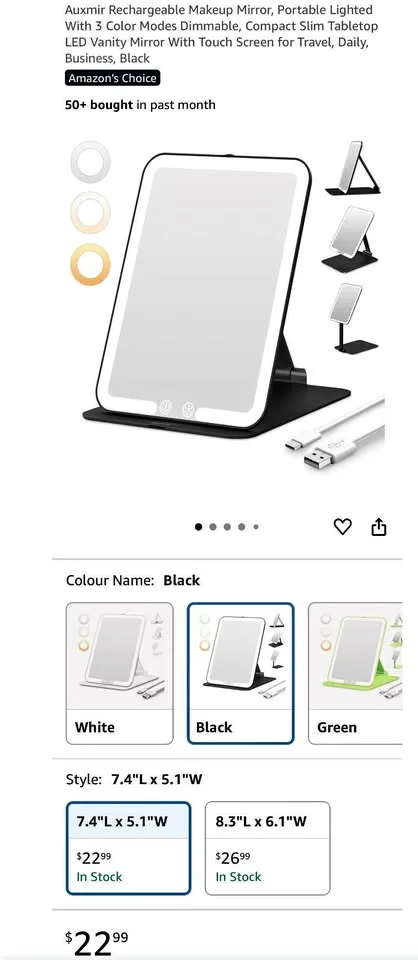Go to second image carousel dot
Screen dimensions: 418x960
pyautogui.click(x=213, y=527)
